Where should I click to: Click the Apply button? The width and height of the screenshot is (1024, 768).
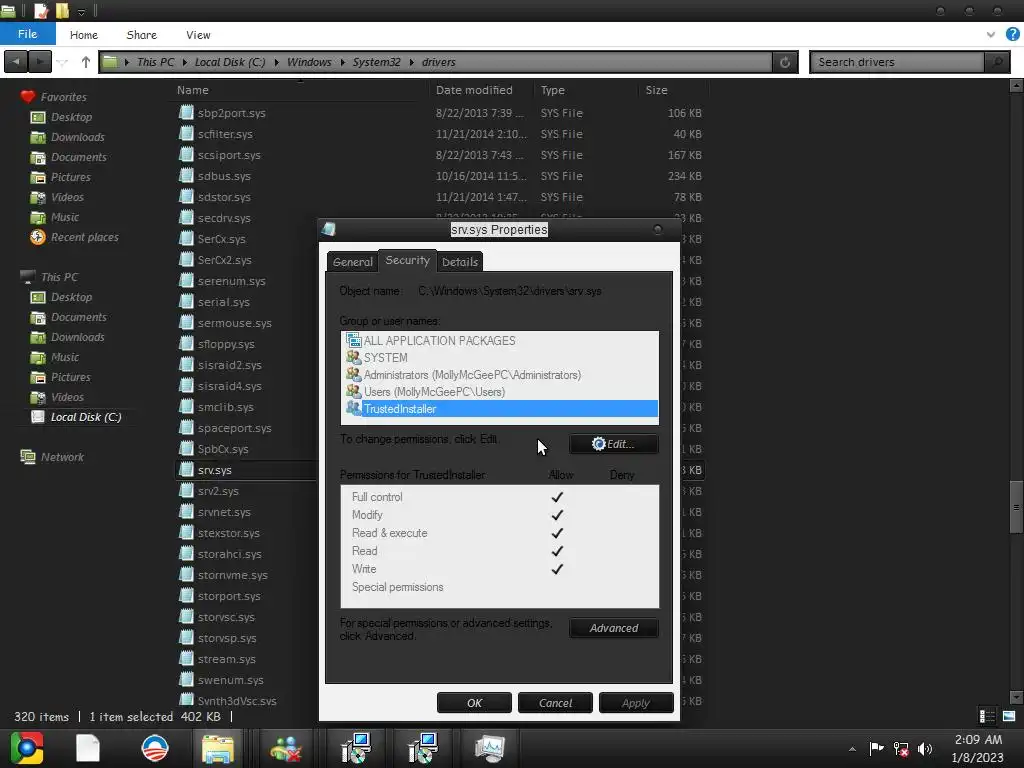coord(635,703)
